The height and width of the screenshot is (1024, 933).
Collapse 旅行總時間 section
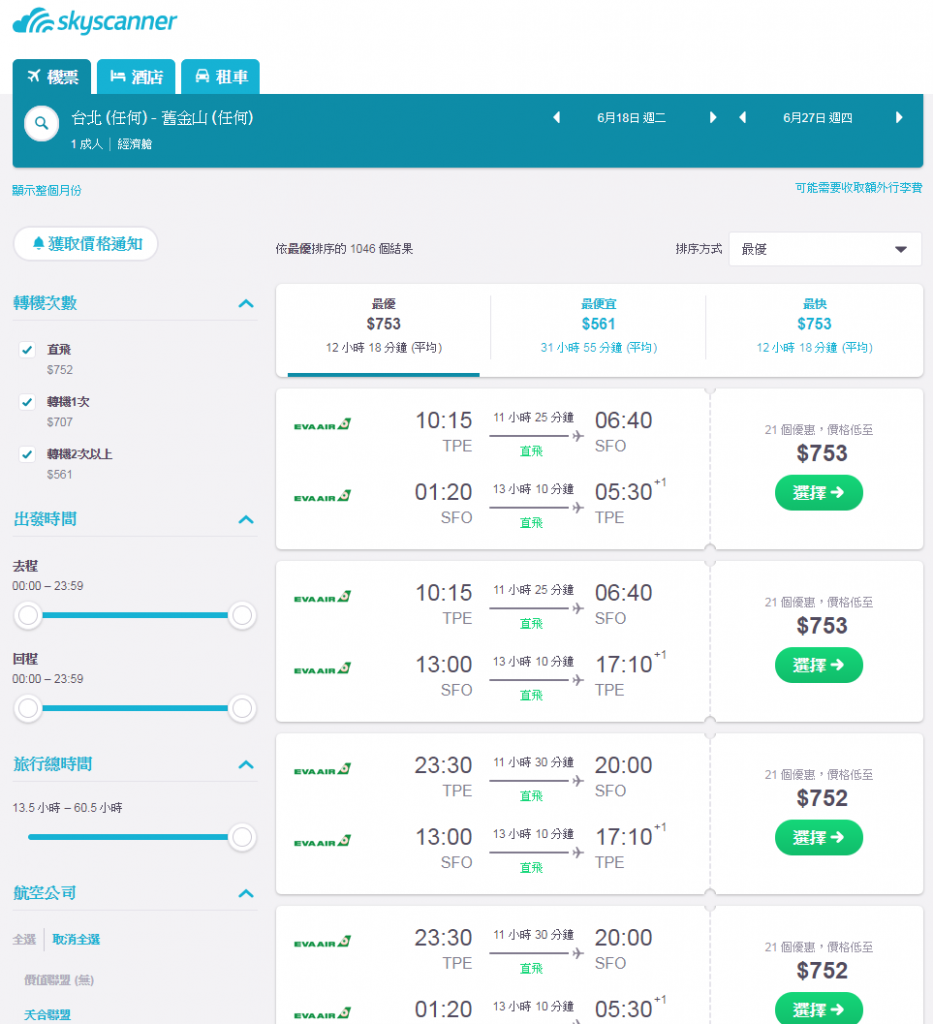246,765
